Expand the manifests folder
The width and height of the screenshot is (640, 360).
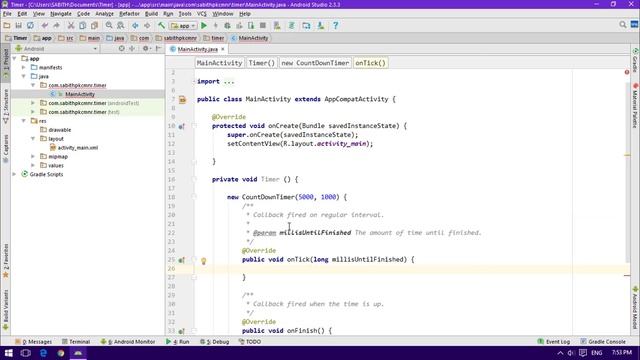coord(24,67)
